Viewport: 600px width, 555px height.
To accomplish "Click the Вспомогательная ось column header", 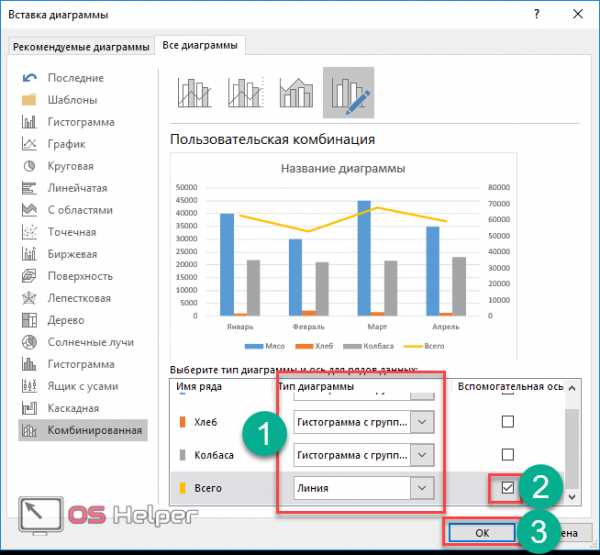I will click(510, 387).
